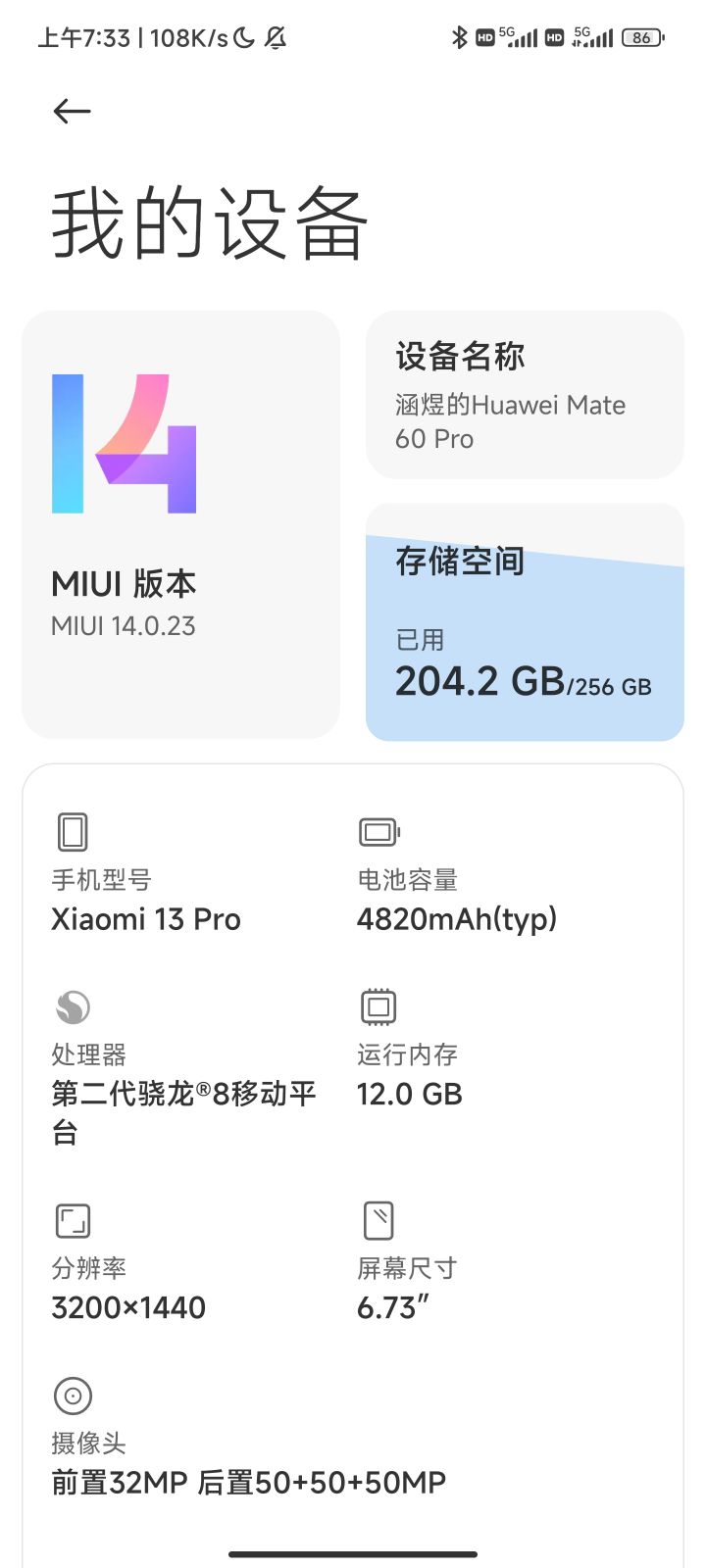Tap the home gesture bar

(353, 1554)
